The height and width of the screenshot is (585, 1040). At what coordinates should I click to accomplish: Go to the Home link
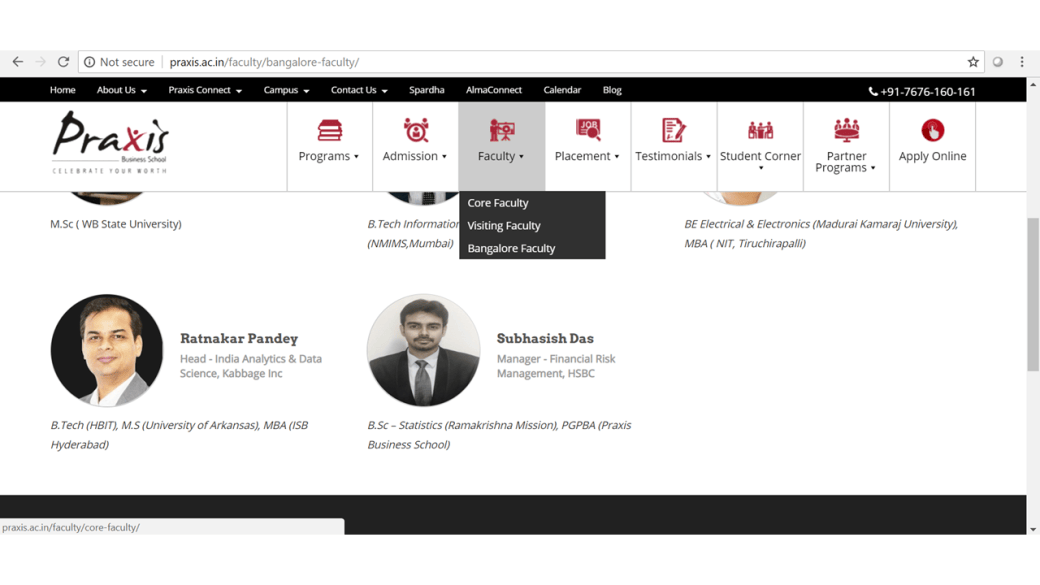62,90
